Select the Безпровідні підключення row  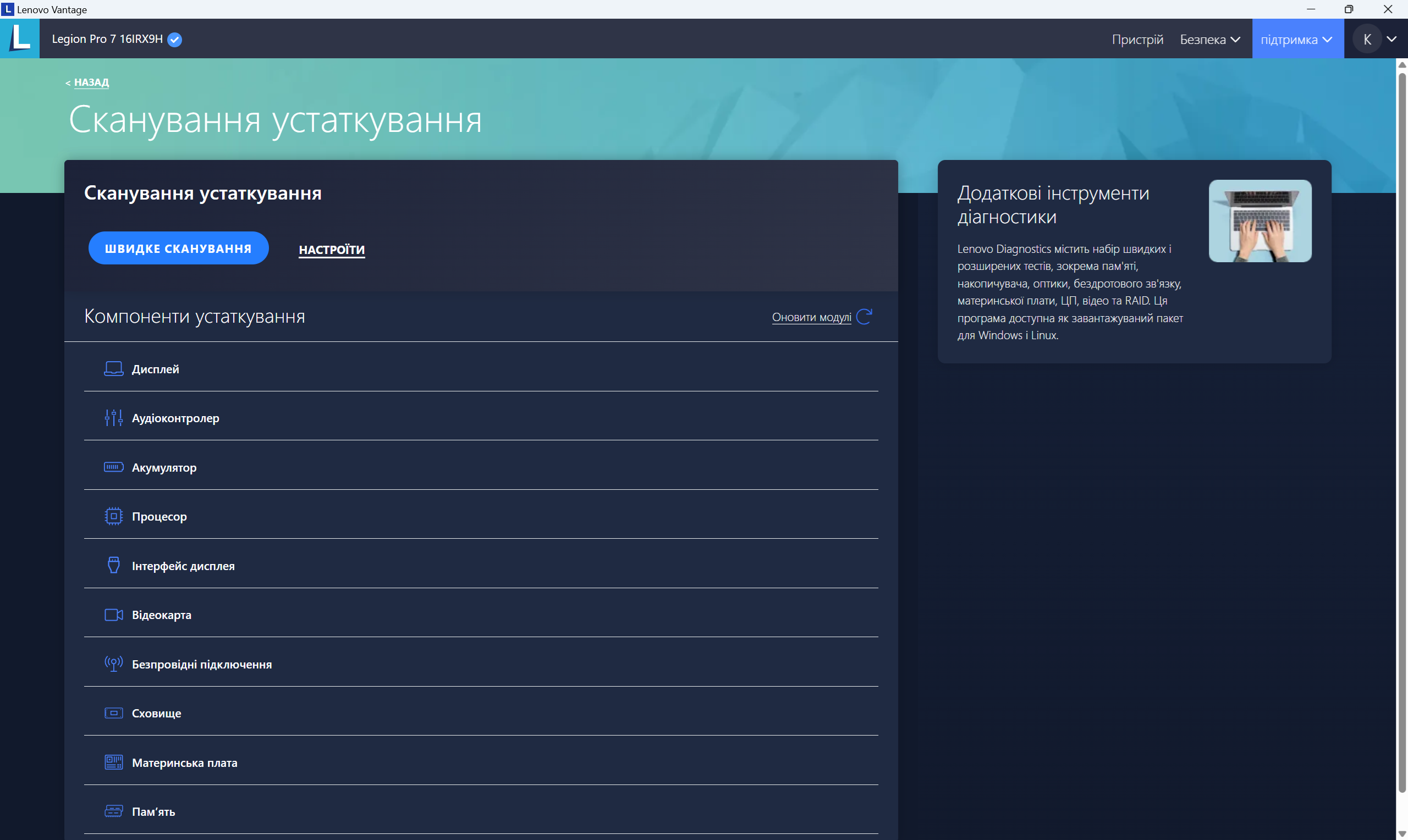(481, 664)
